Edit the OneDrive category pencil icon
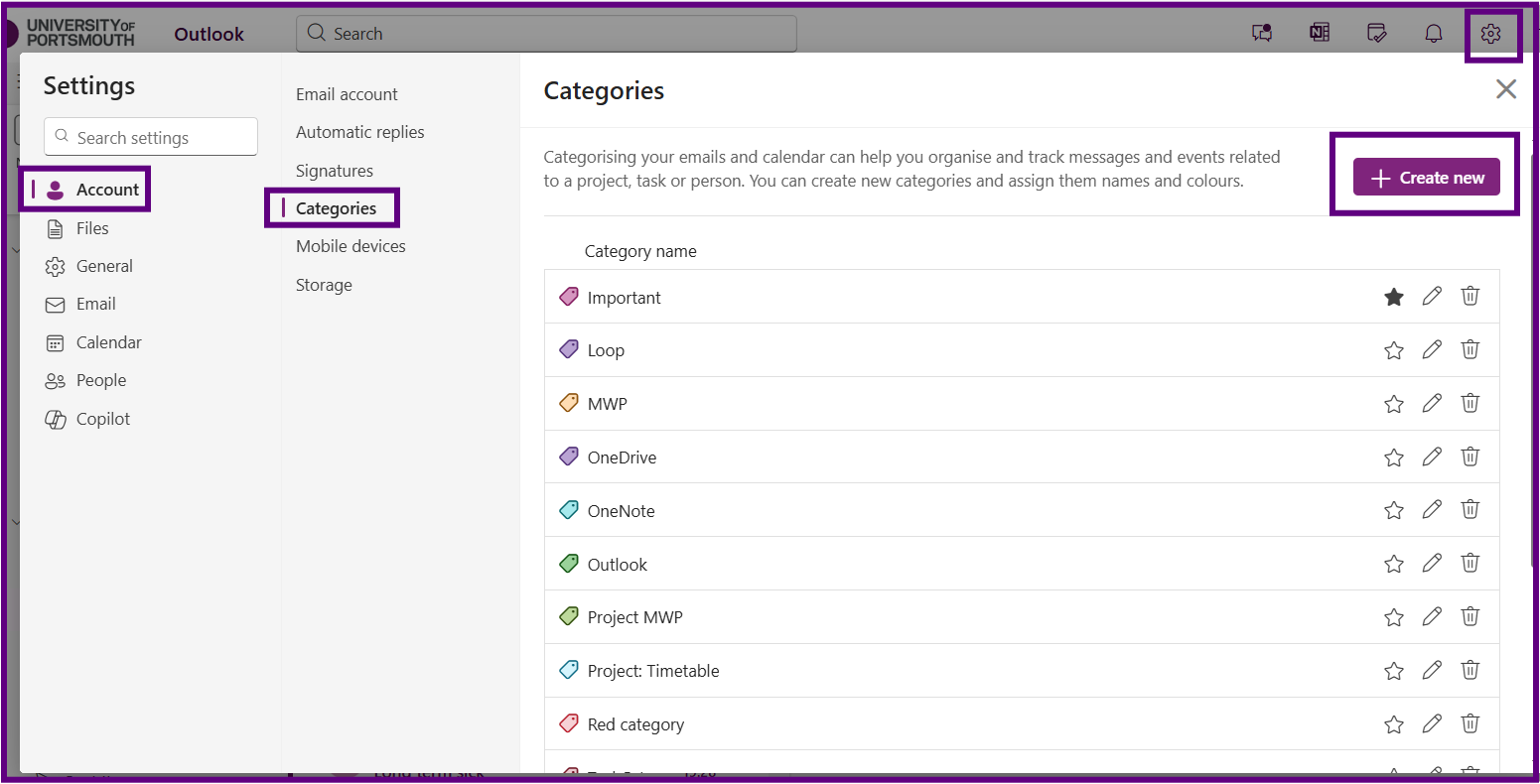The width and height of the screenshot is (1540, 784). coord(1432,457)
